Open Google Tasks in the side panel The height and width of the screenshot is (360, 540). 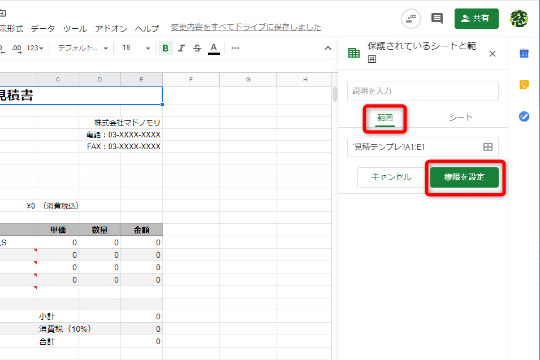click(x=524, y=116)
